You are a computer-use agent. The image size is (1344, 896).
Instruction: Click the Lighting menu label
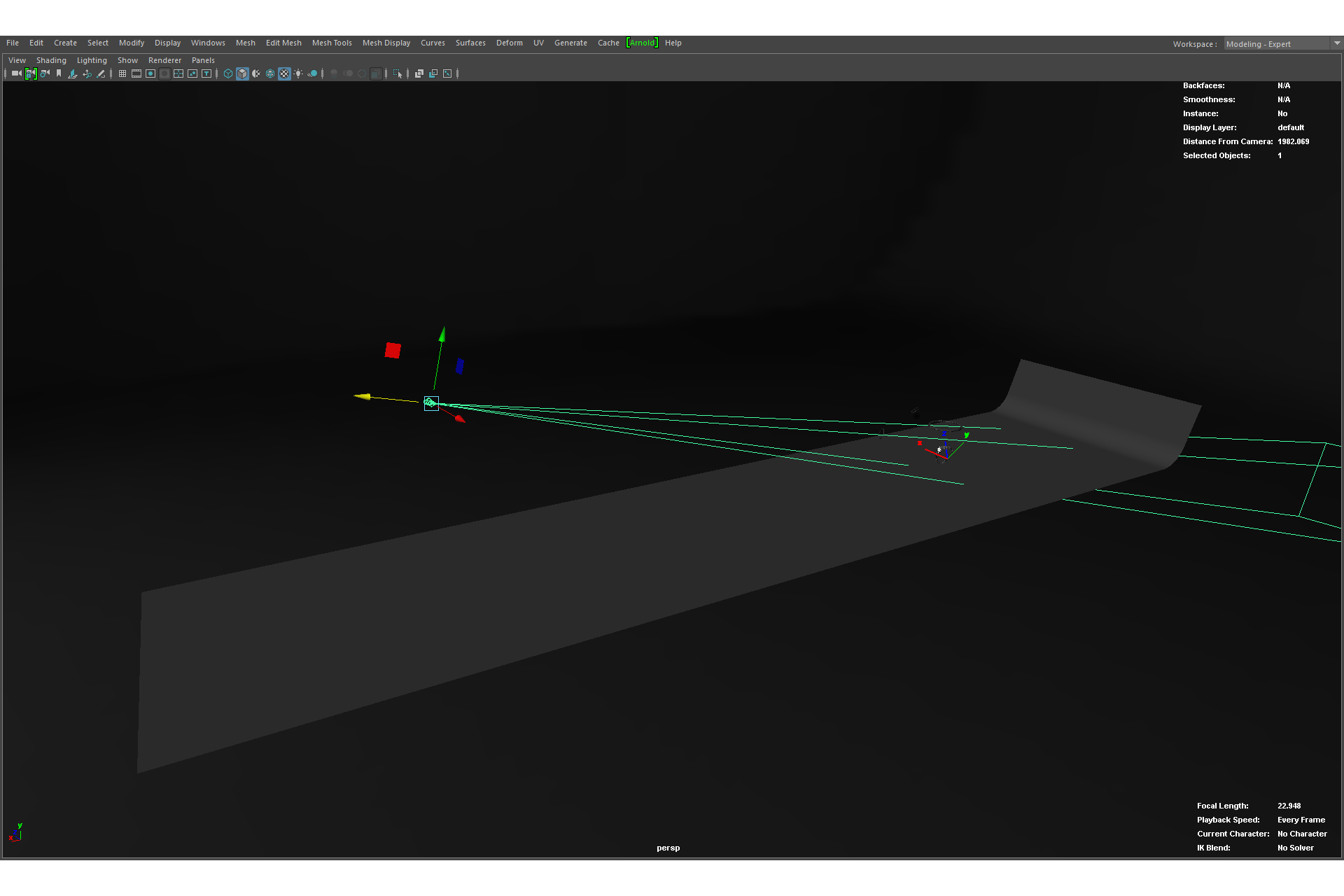point(92,60)
